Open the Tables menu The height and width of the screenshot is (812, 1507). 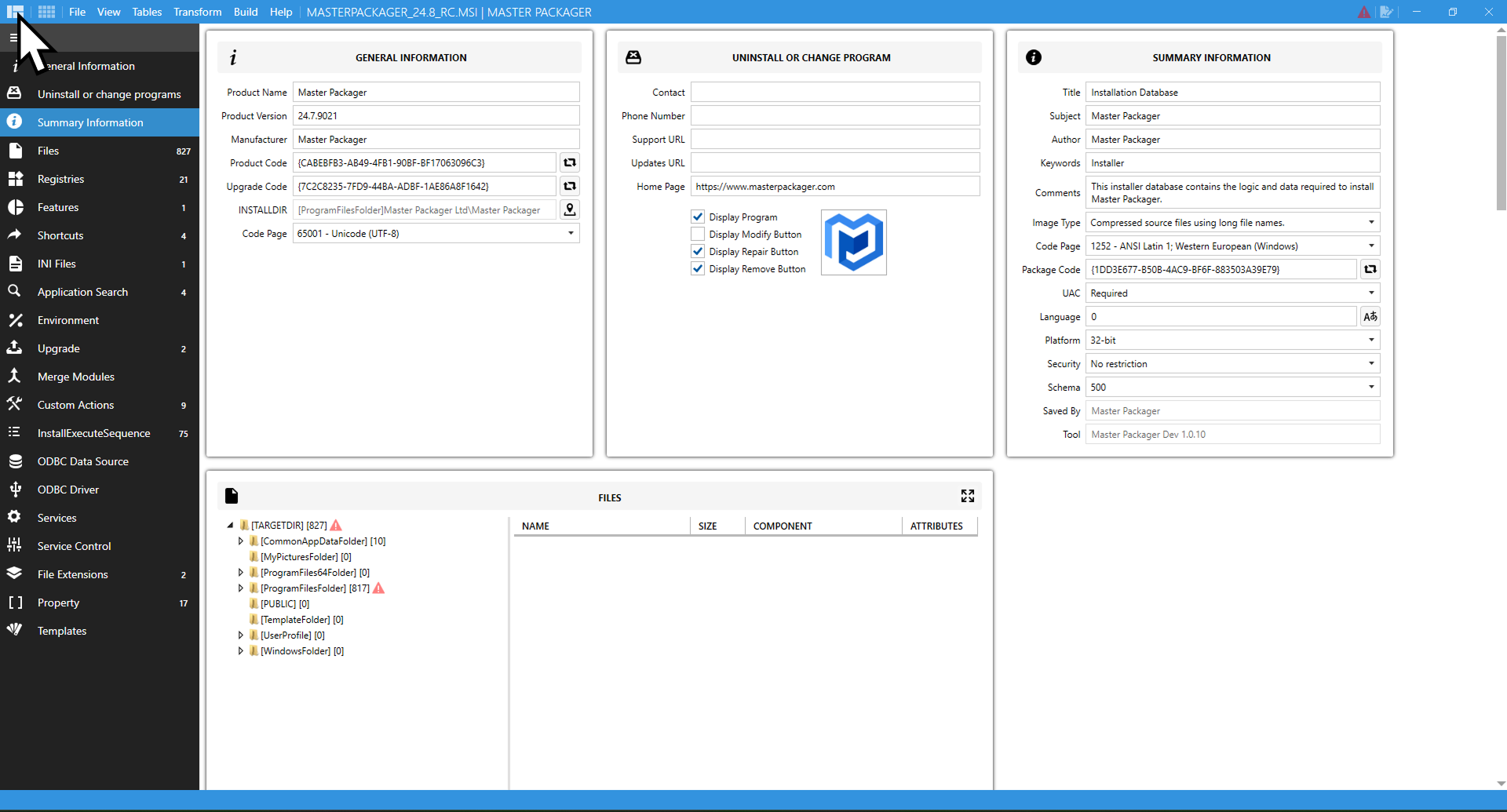[147, 12]
